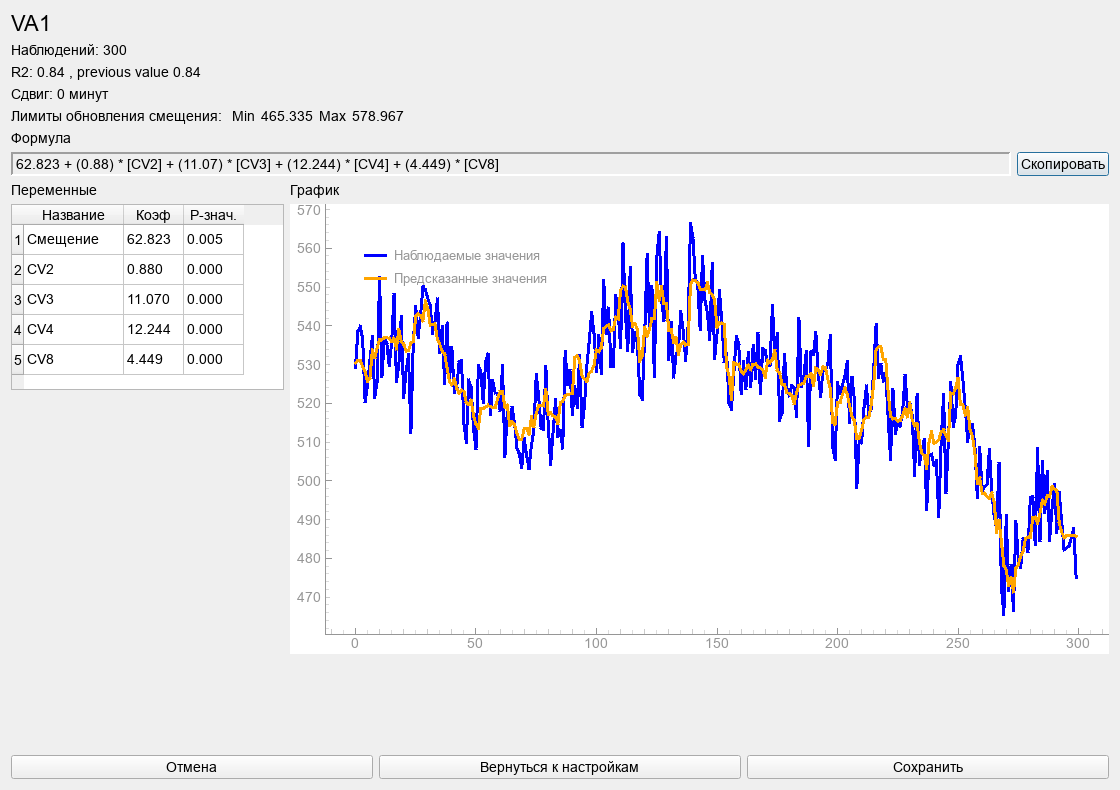The height and width of the screenshot is (790, 1120).
Task: Click the Переменные section label
Action: coord(54,190)
